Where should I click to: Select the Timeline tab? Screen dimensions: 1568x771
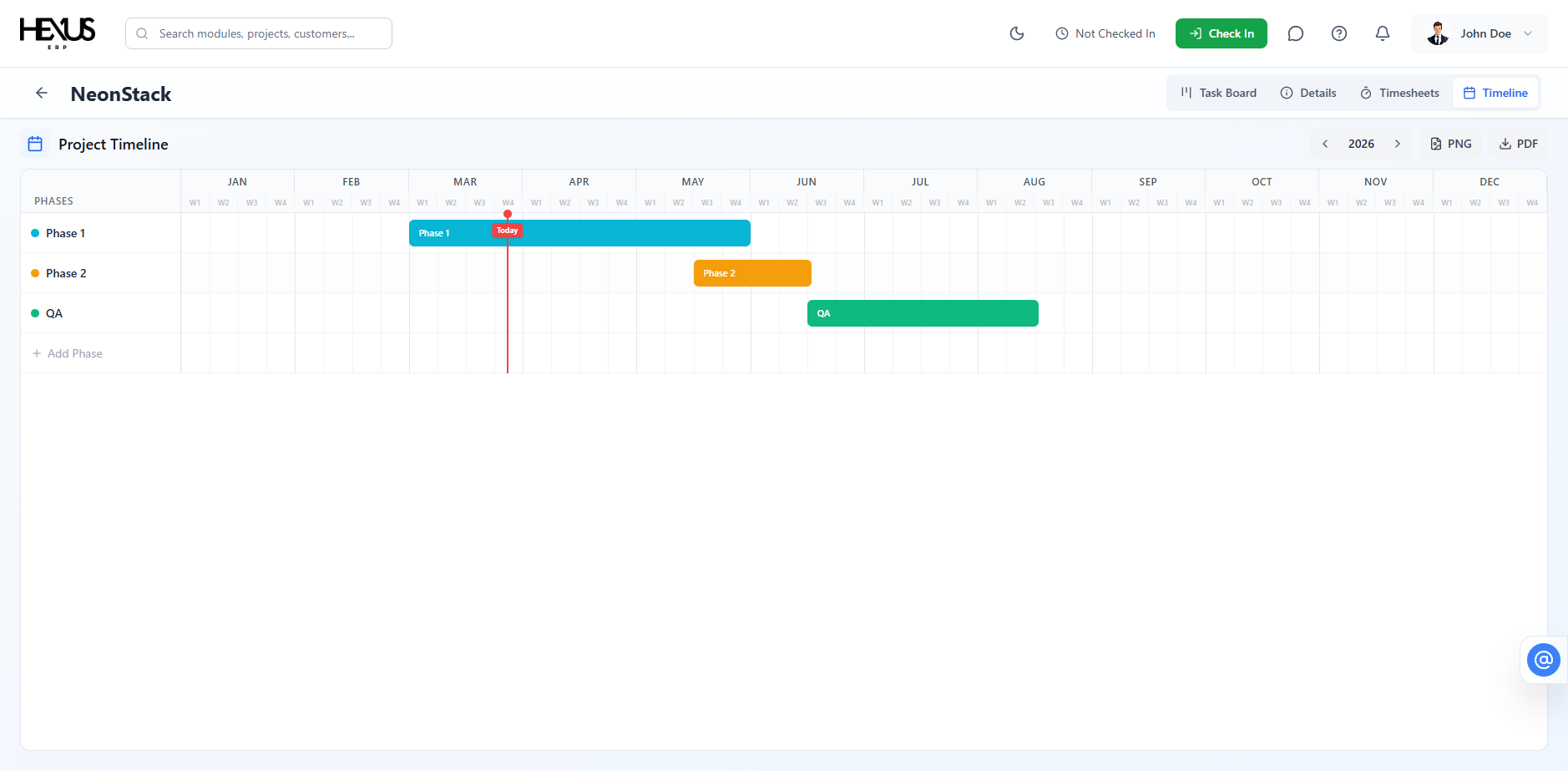[x=1495, y=93]
